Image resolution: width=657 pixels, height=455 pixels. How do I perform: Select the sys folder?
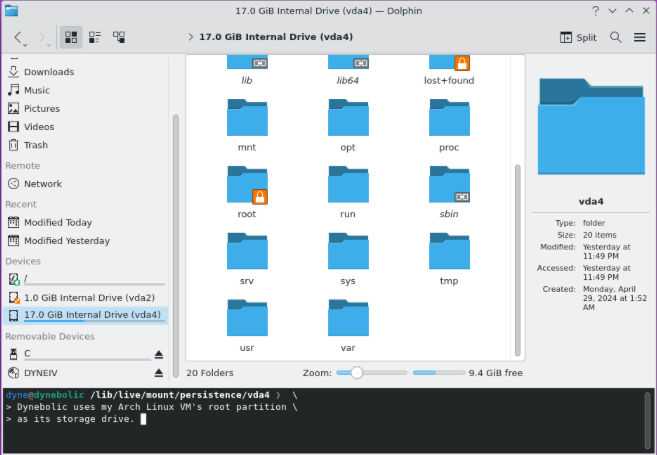click(348, 259)
